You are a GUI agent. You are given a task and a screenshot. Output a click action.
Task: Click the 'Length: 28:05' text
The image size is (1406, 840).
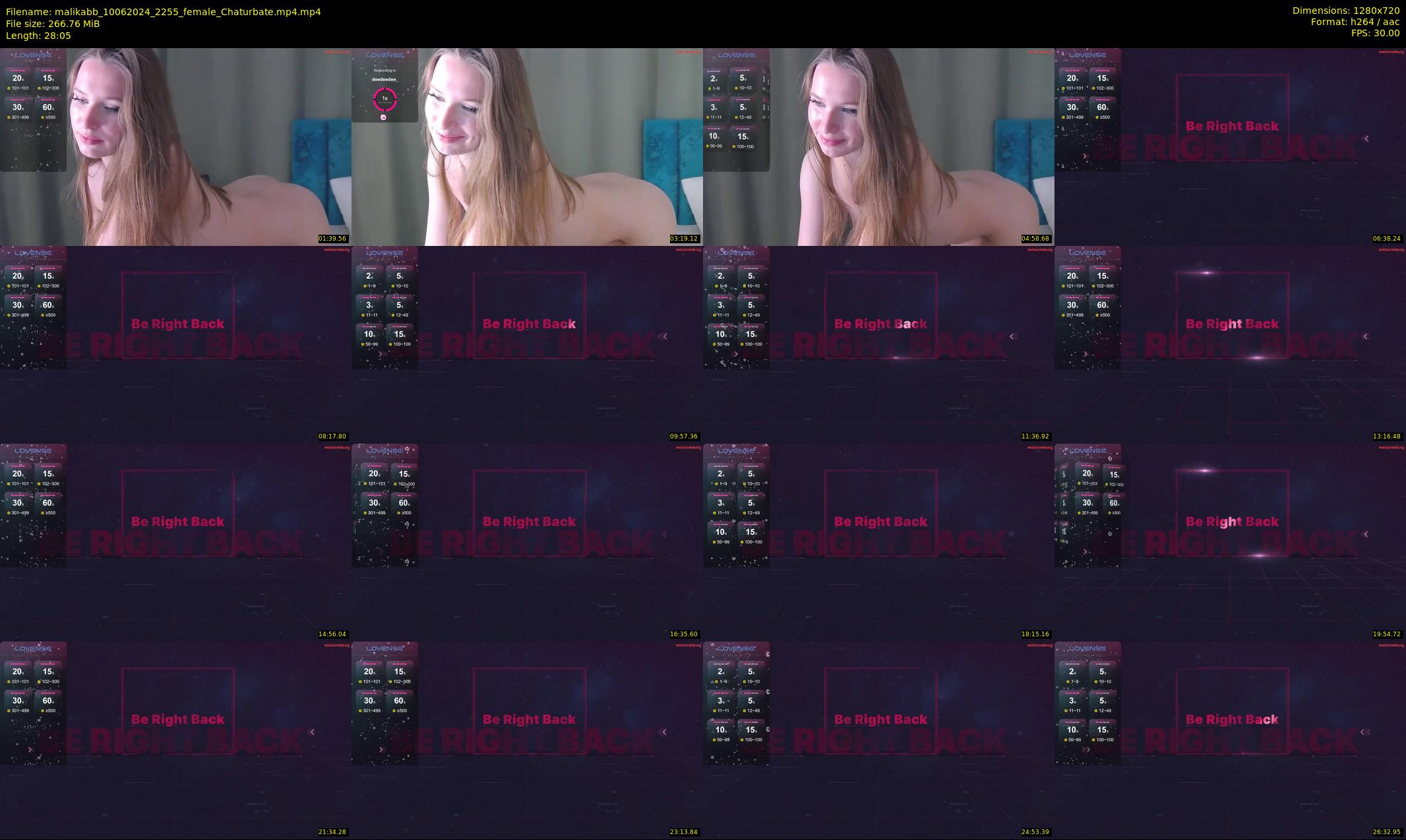pyautogui.click(x=38, y=36)
